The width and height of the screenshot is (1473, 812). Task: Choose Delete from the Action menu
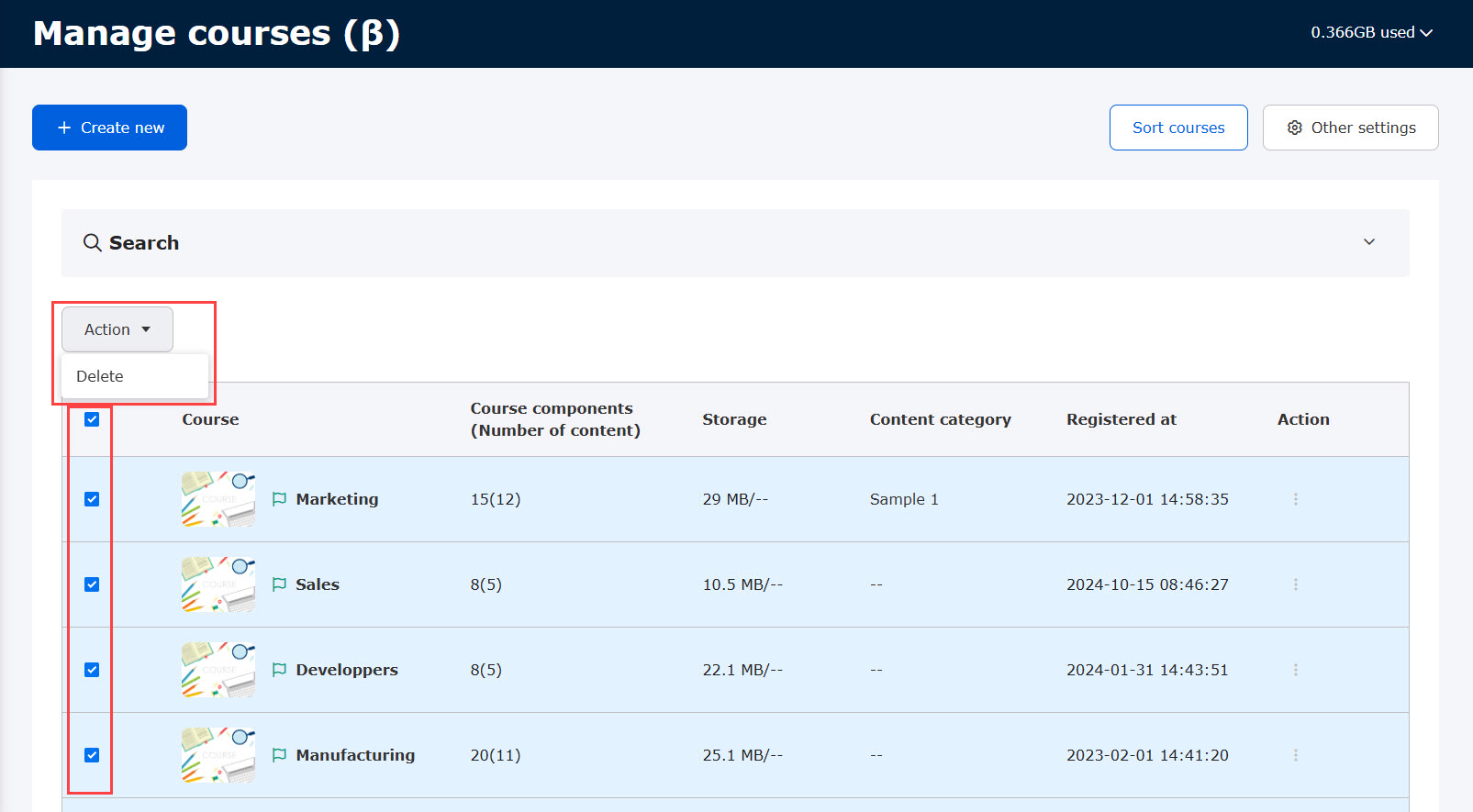pos(100,376)
